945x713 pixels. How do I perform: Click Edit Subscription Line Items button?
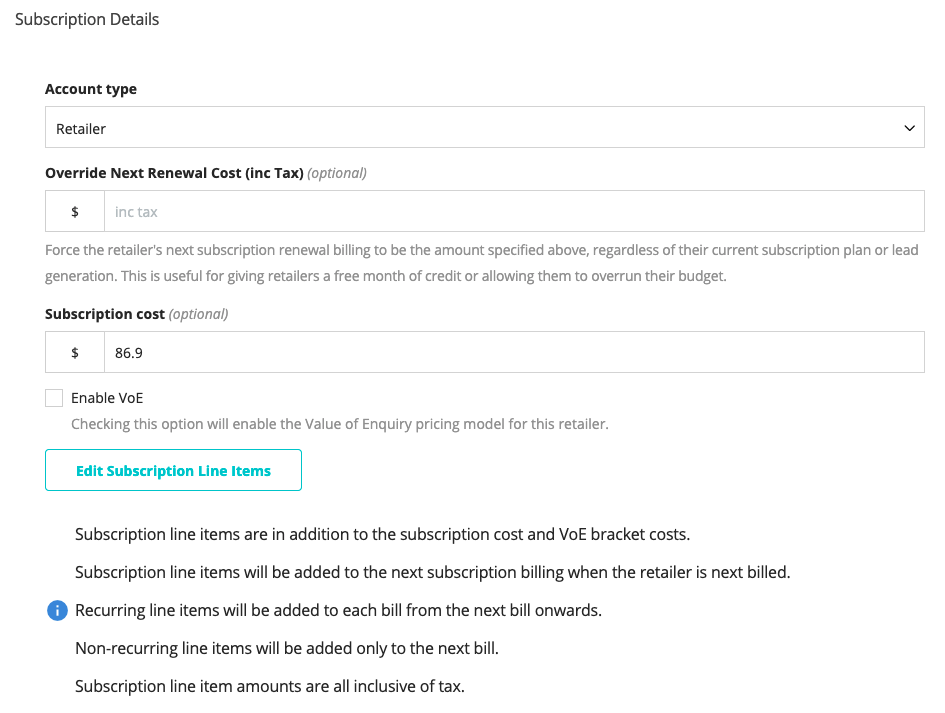[174, 470]
